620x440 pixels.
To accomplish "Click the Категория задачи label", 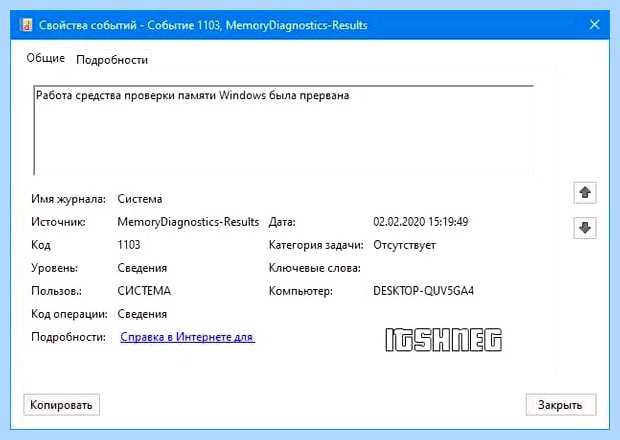I will pos(316,245).
